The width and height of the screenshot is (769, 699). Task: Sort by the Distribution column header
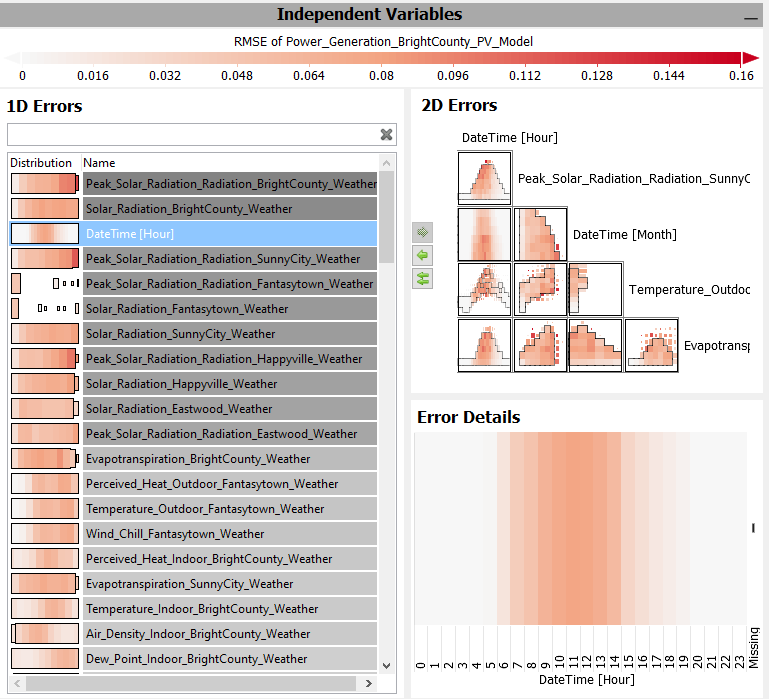(41, 163)
